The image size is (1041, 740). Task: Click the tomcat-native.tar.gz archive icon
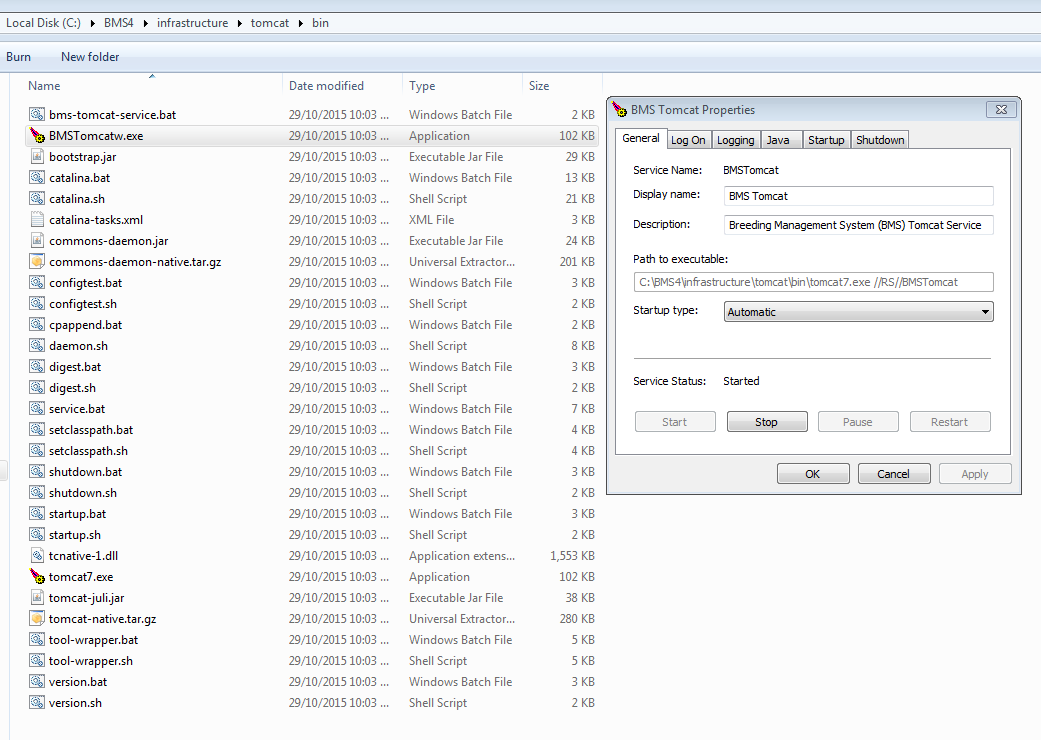pos(37,619)
